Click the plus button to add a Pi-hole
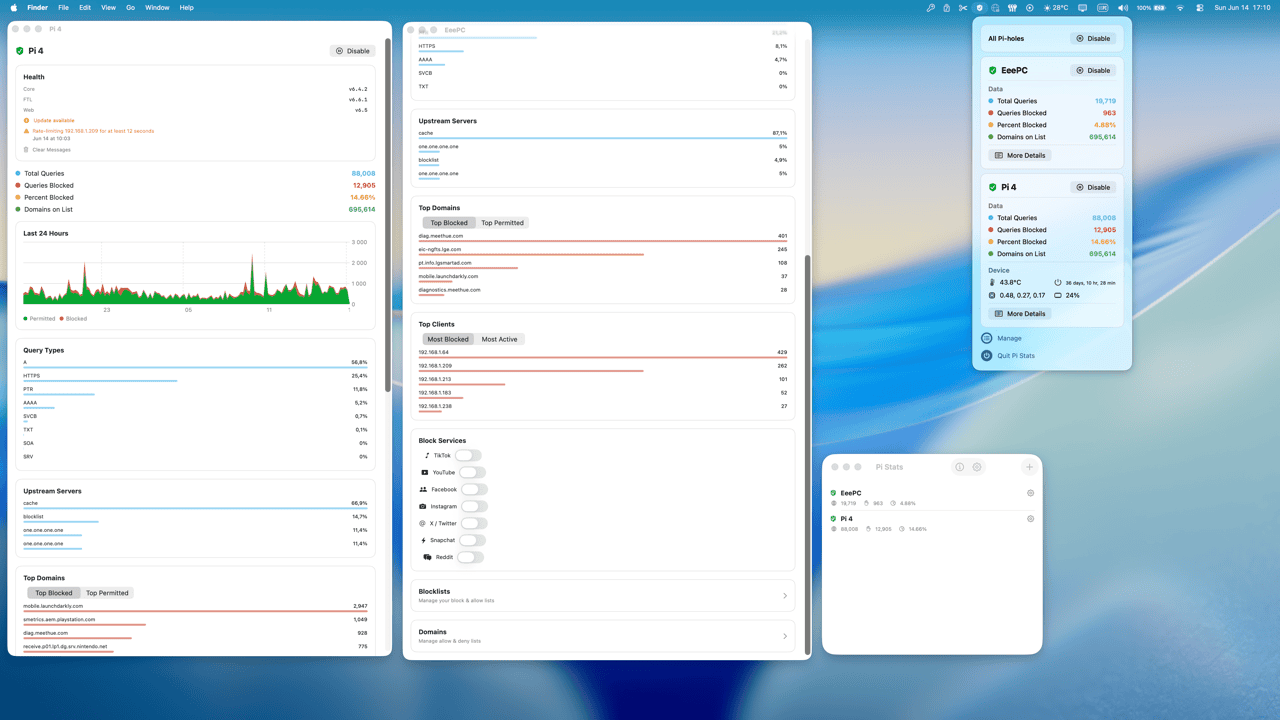This screenshot has width=1280, height=720. tap(1029, 467)
